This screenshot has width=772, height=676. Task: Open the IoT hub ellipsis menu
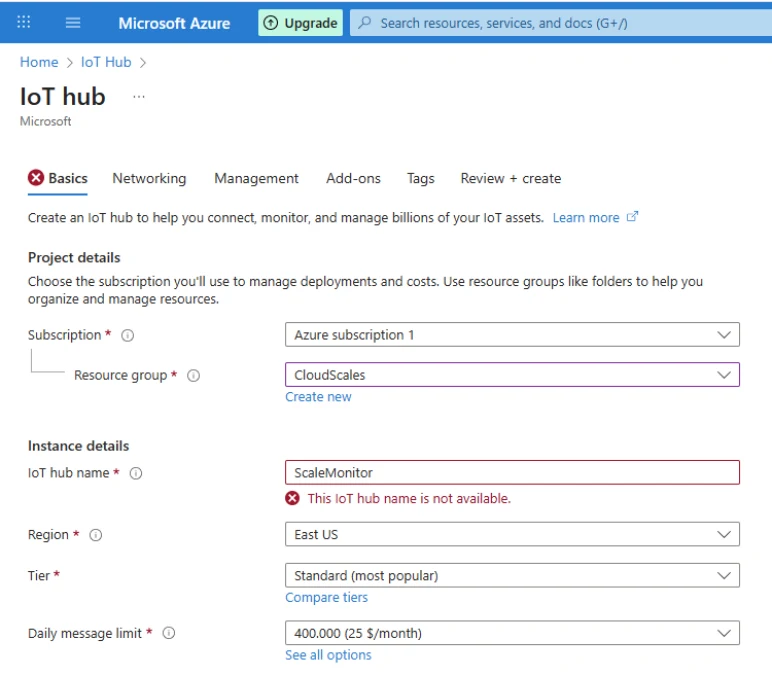139,97
